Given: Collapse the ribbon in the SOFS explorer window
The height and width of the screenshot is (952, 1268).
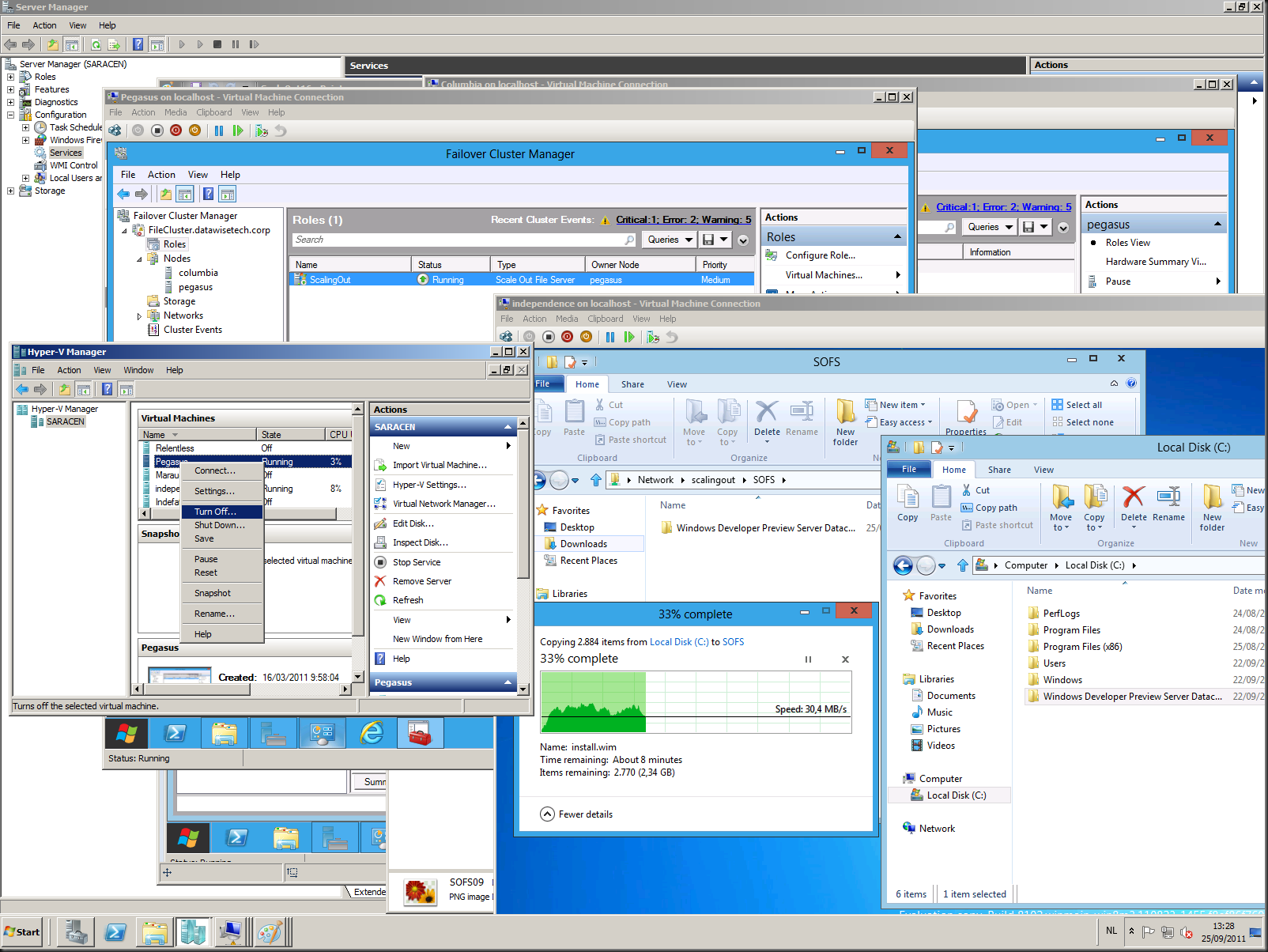Looking at the screenshot, I should coord(1114,383).
